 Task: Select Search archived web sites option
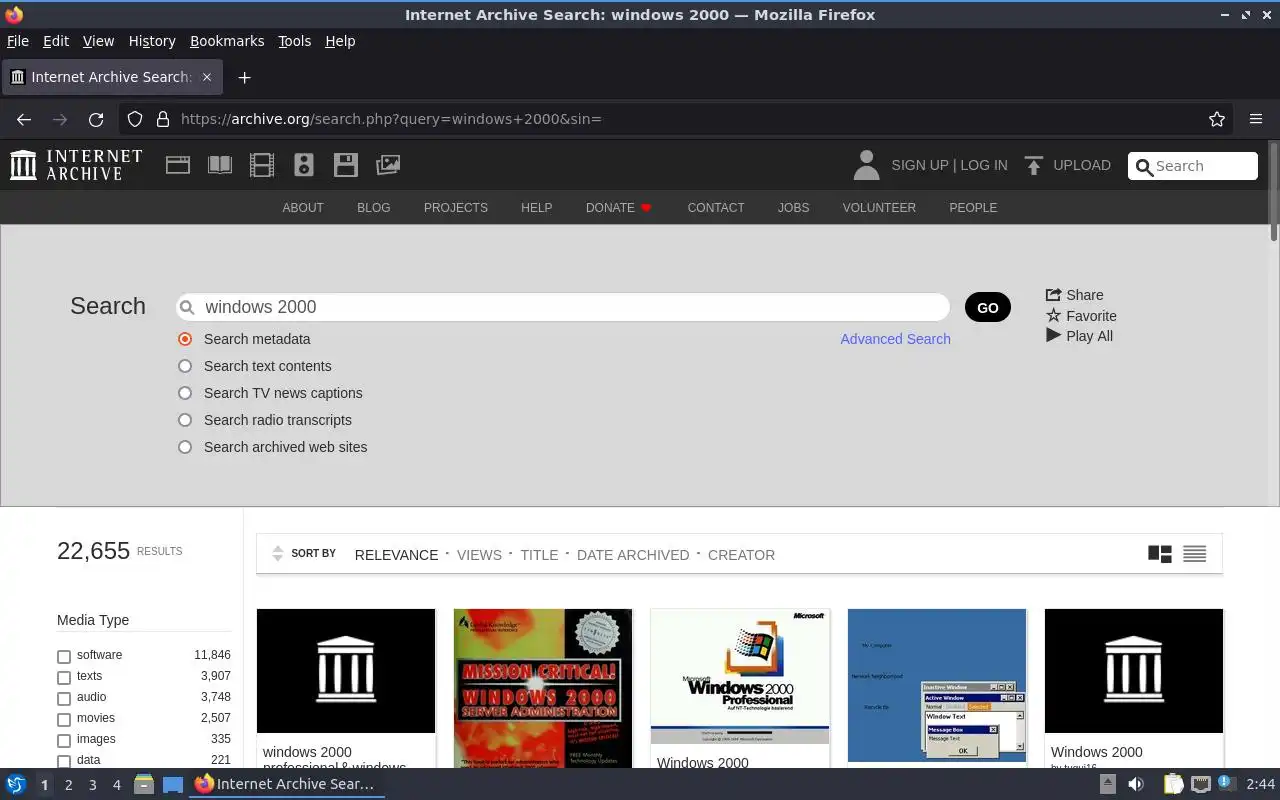(x=185, y=447)
